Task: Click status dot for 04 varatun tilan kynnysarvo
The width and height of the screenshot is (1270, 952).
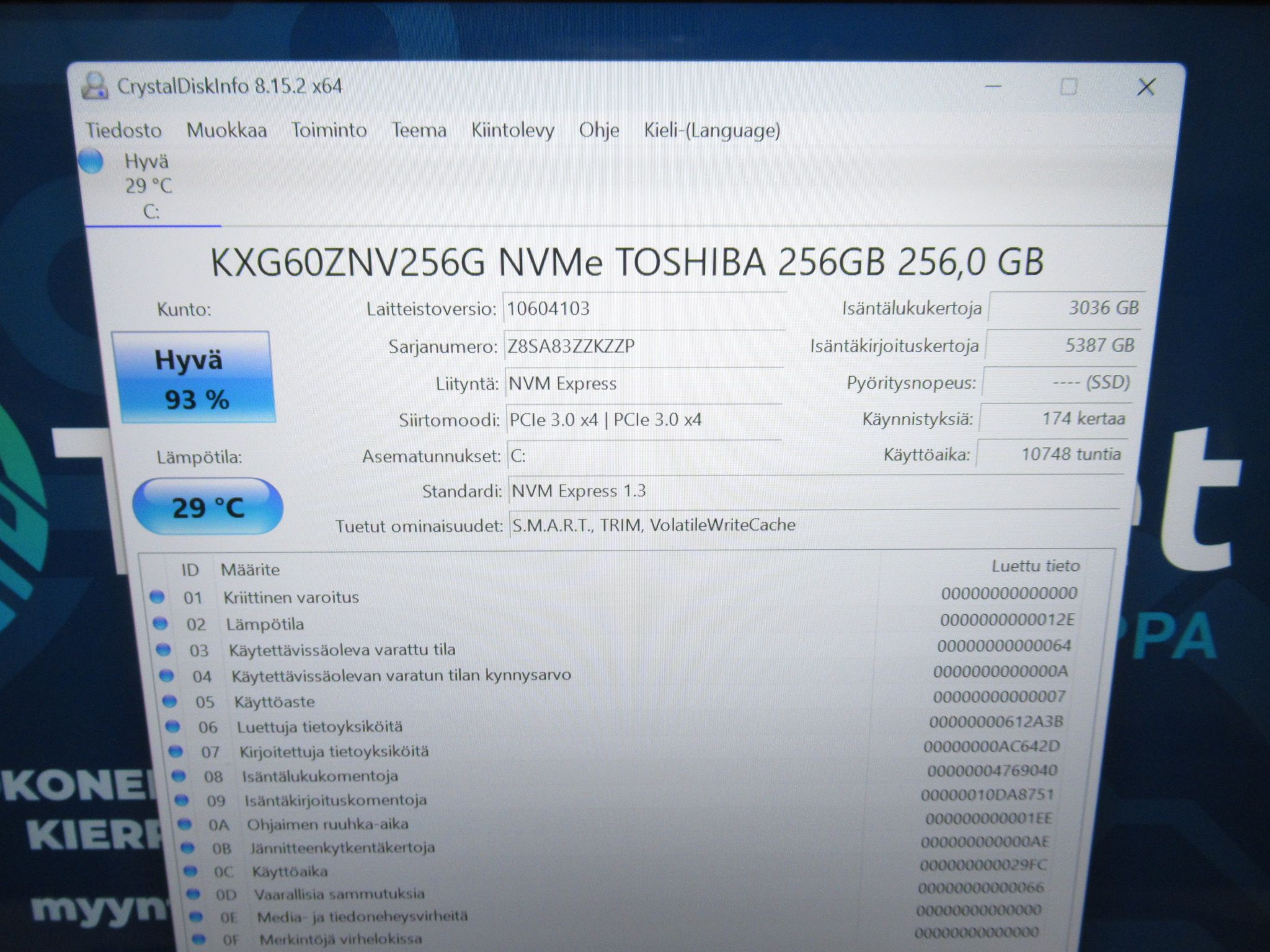Action: pyautogui.click(x=166, y=676)
